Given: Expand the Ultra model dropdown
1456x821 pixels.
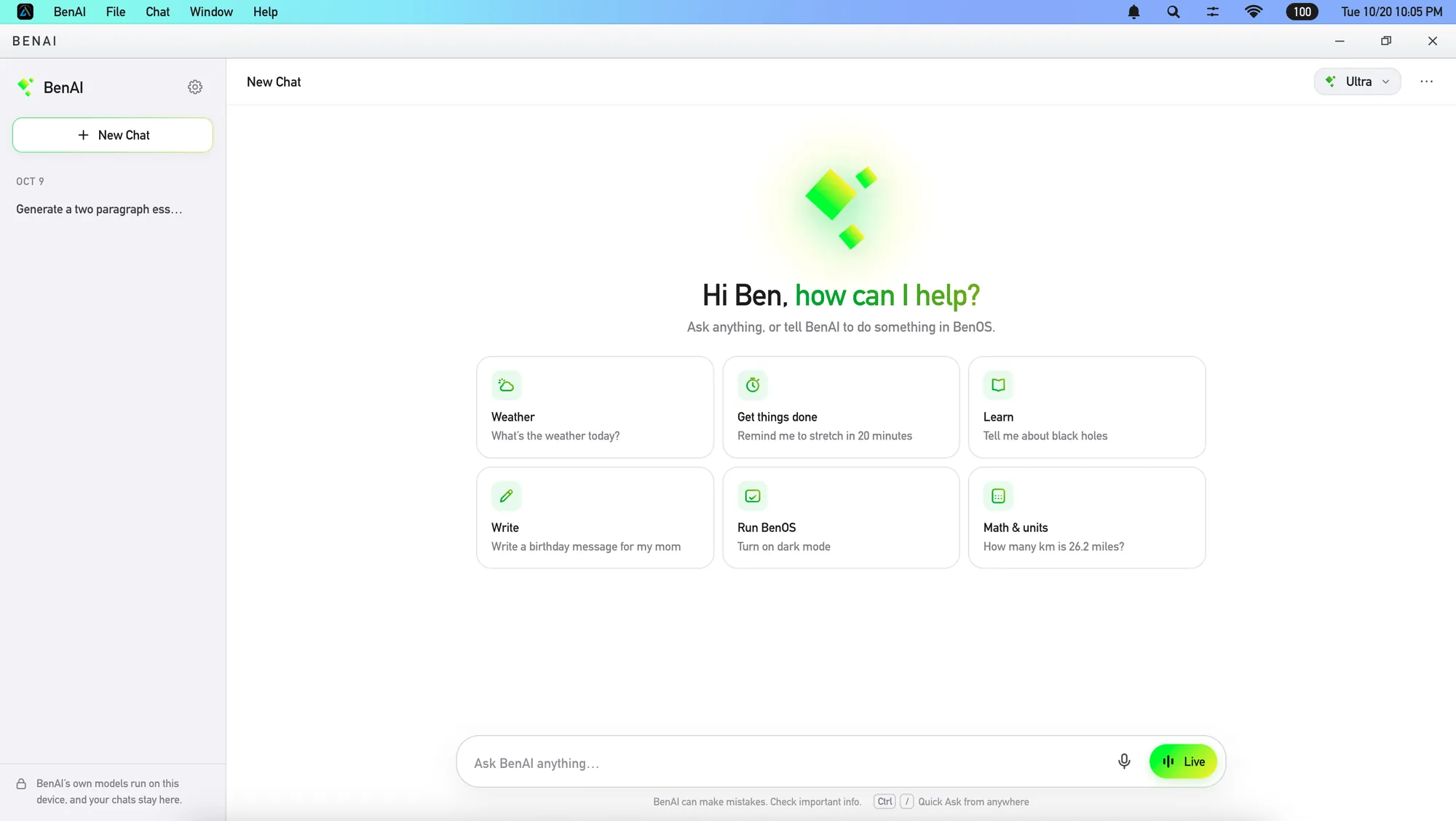Looking at the screenshot, I should point(1357,82).
